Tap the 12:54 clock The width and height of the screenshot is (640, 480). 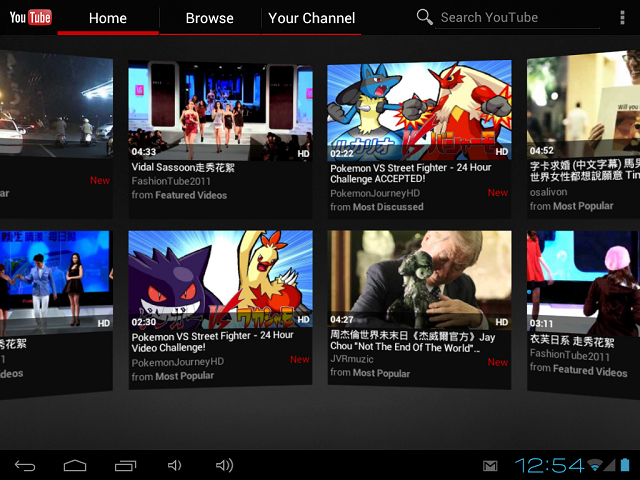549,465
